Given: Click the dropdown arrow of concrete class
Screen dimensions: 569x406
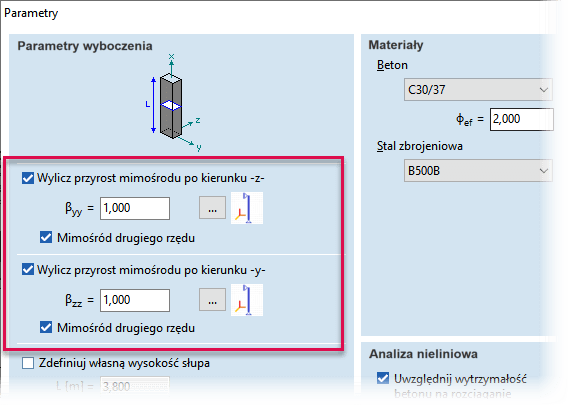Looking at the screenshot, I should coord(543,90).
